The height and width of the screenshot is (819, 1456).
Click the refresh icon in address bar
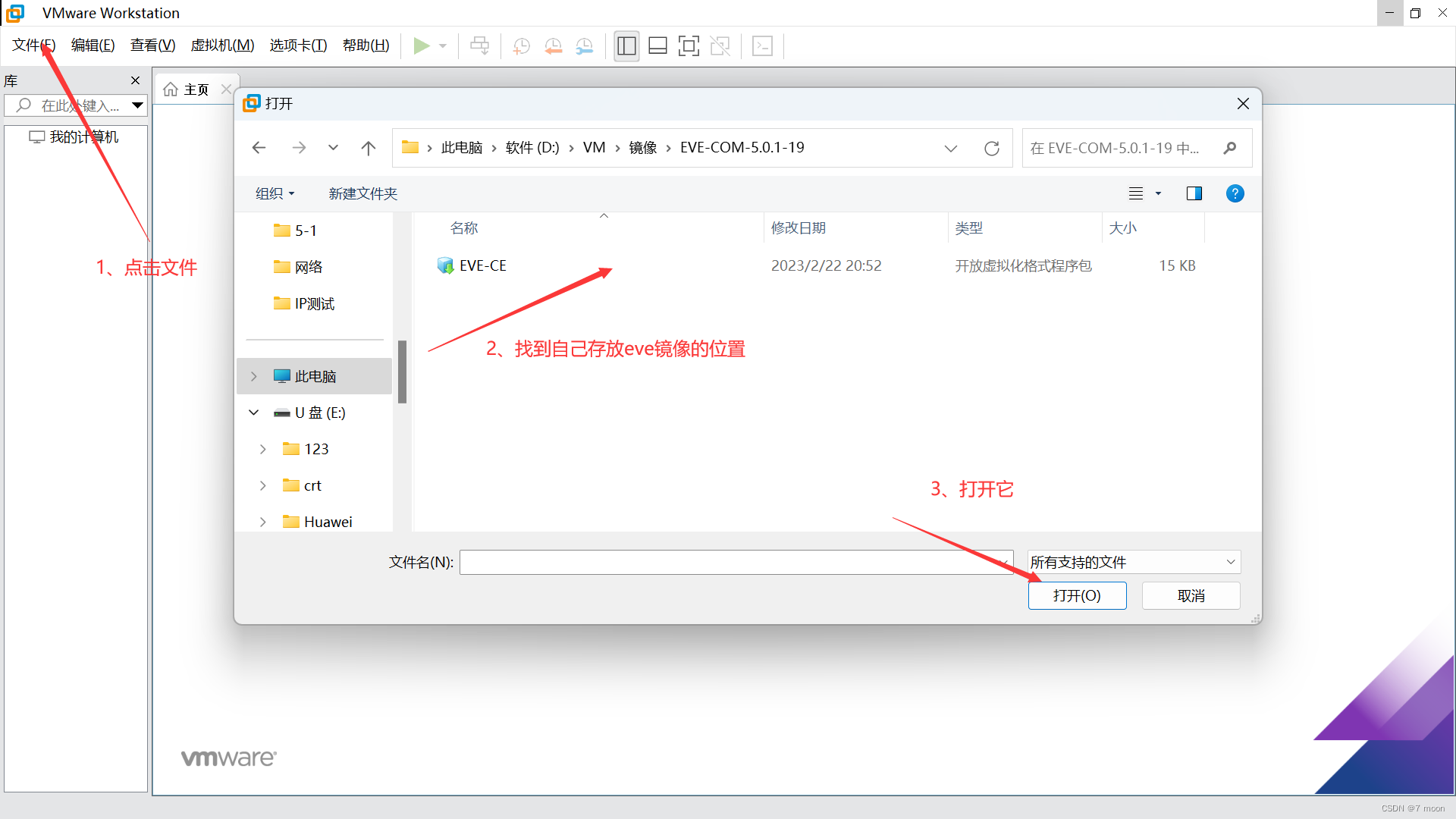click(x=992, y=149)
